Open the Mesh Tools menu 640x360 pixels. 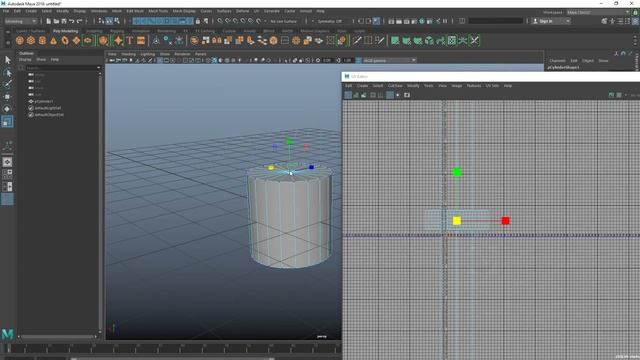coord(158,11)
